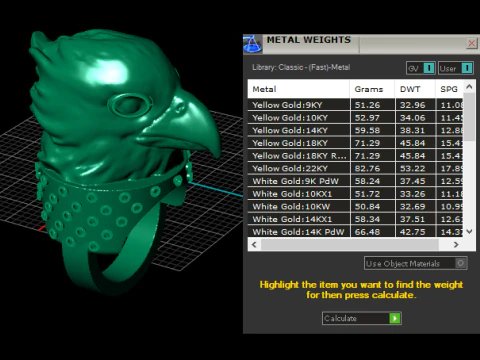Select the Yellow Gold:10KY row
The image size is (480, 360).
coord(355,118)
